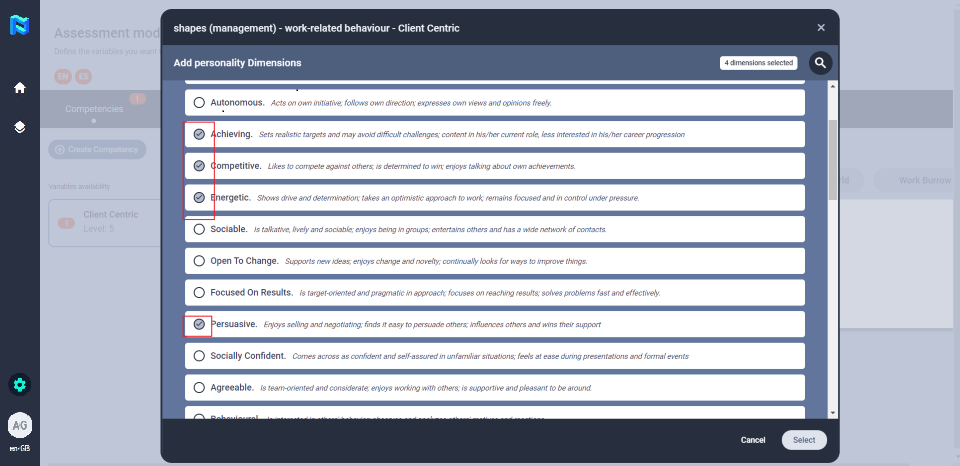Open settings gear icon in sidebar

(19, 384)
